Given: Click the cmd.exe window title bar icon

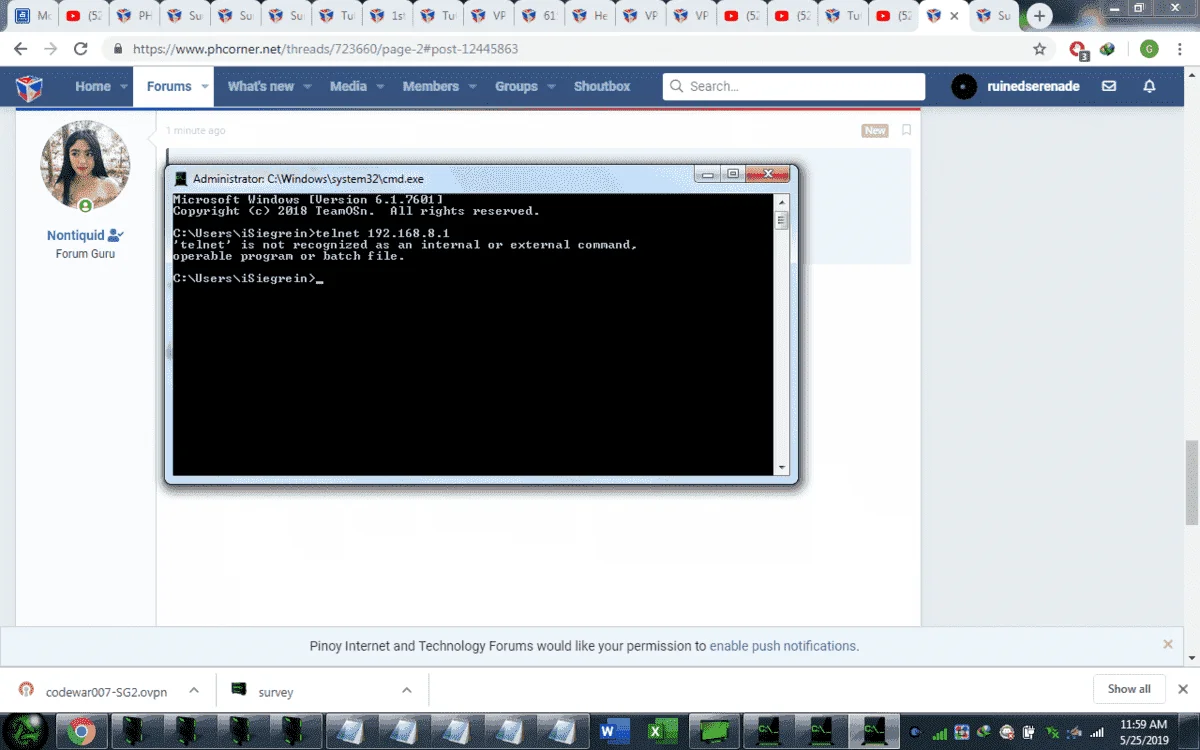Looking at the screenshot, I should click(181, 179).
